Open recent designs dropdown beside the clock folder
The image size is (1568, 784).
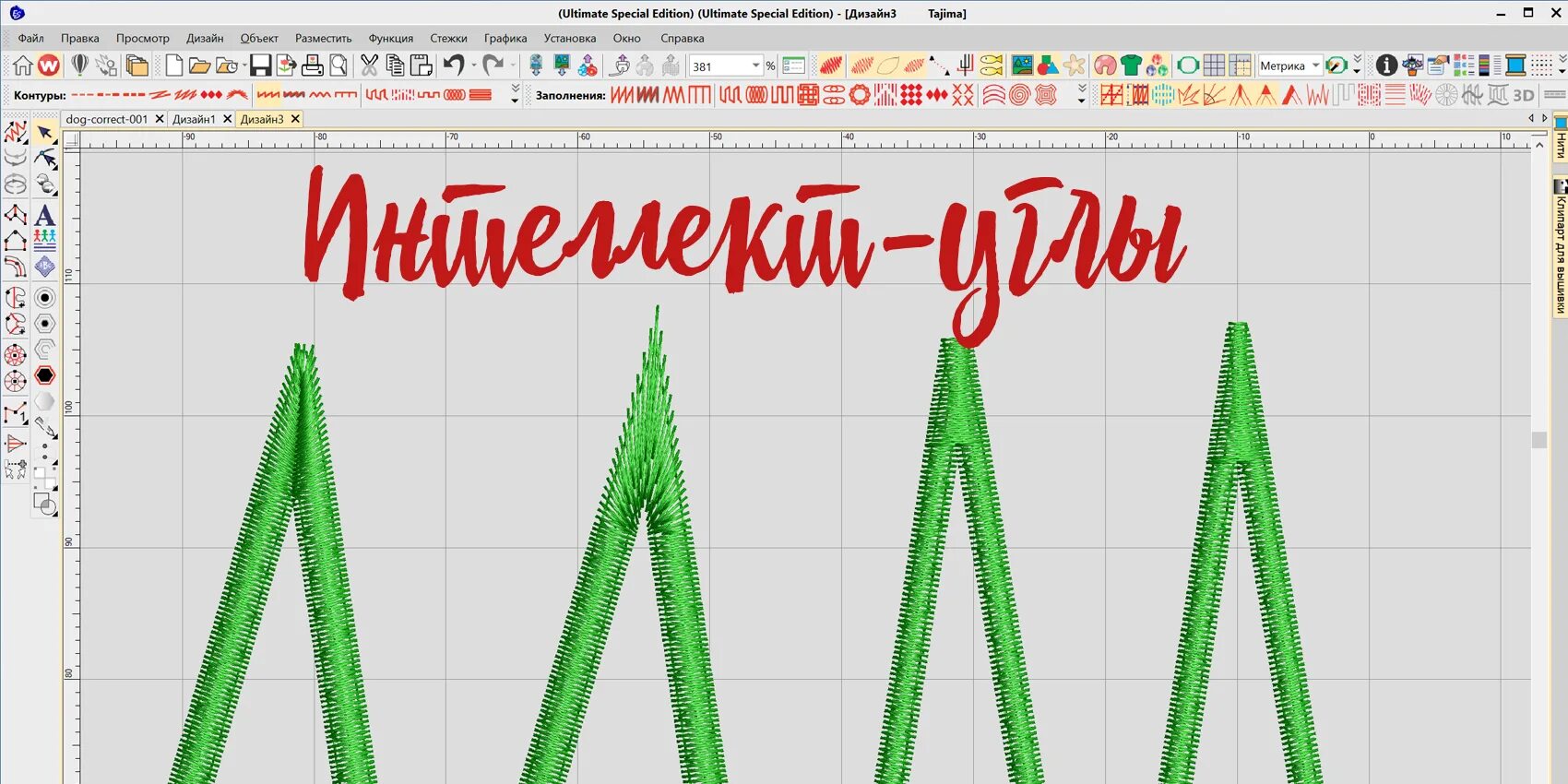tap(243, 65)
